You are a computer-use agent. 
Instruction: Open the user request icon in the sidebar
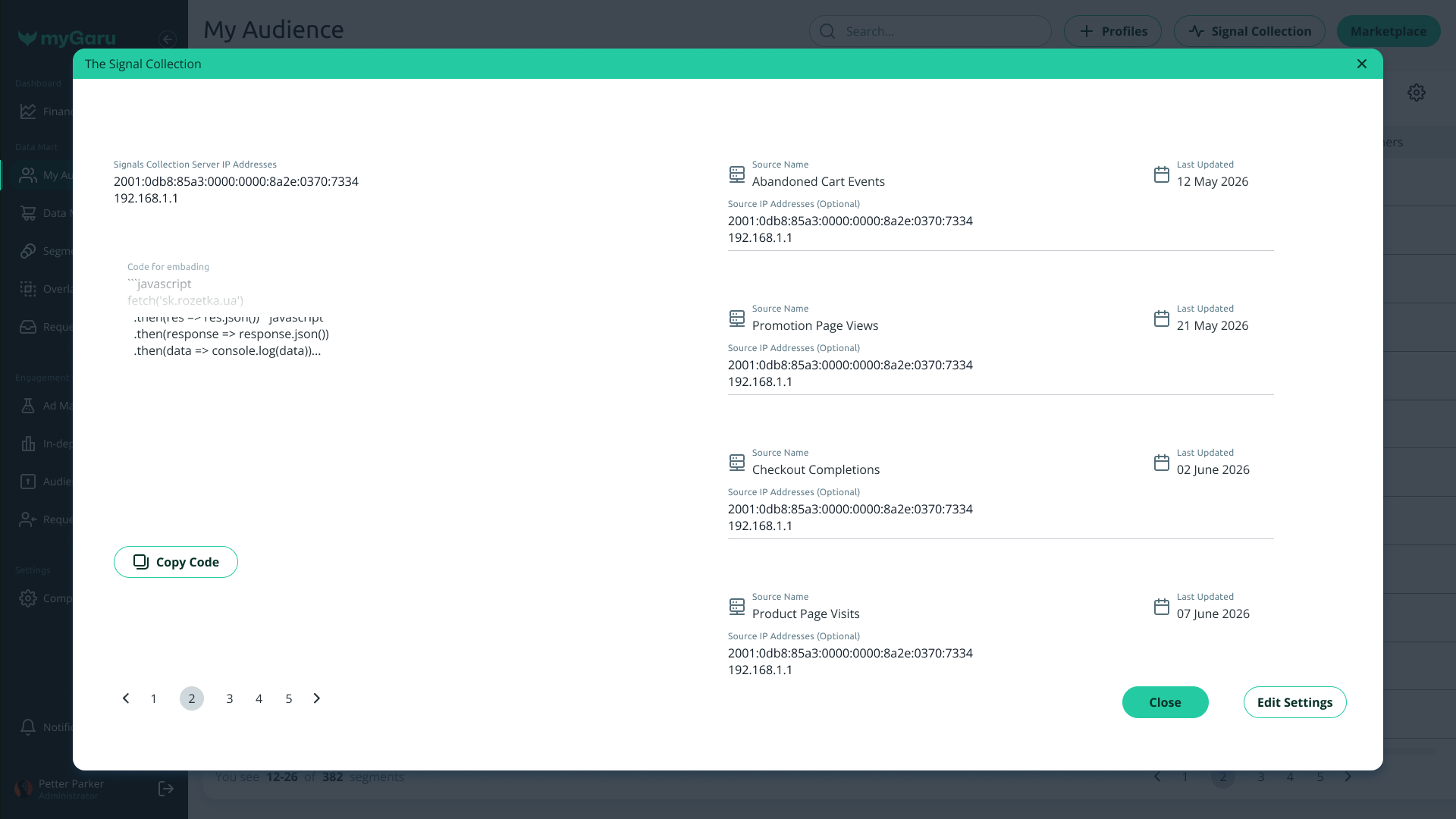pyautogui.click(x=28, y=519)
